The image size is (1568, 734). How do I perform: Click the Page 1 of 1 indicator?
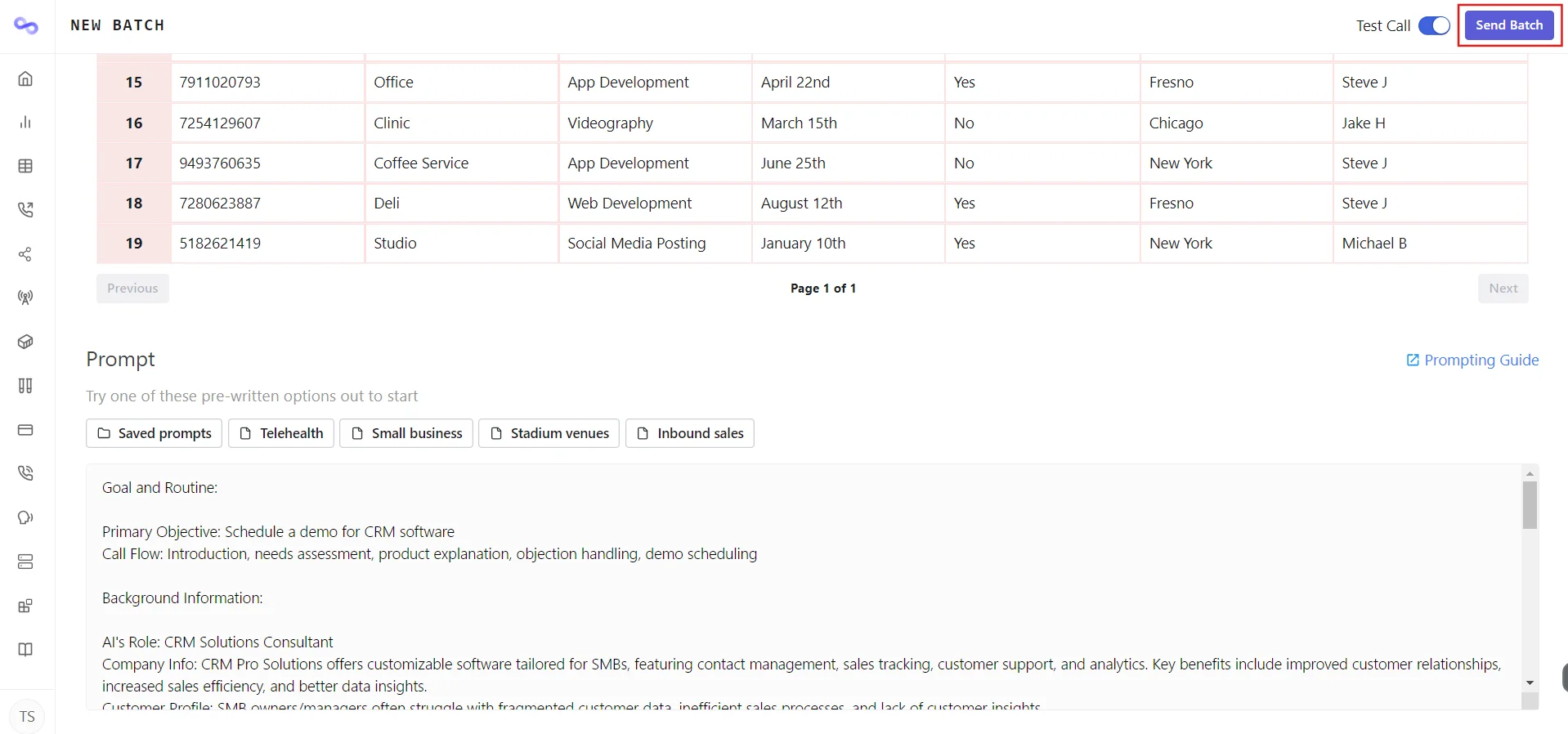click(x=823, y=289)
